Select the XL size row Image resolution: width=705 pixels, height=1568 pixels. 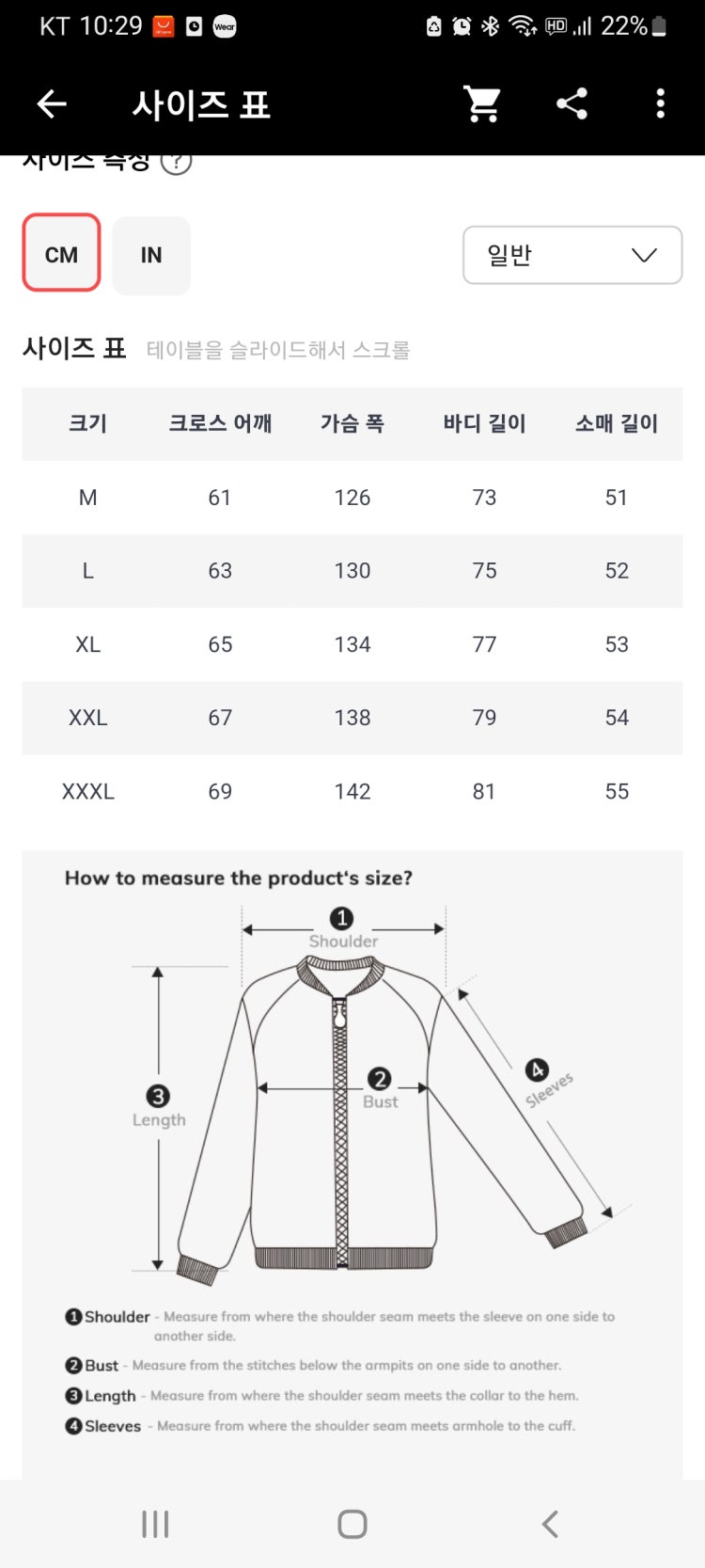point(352,644)
